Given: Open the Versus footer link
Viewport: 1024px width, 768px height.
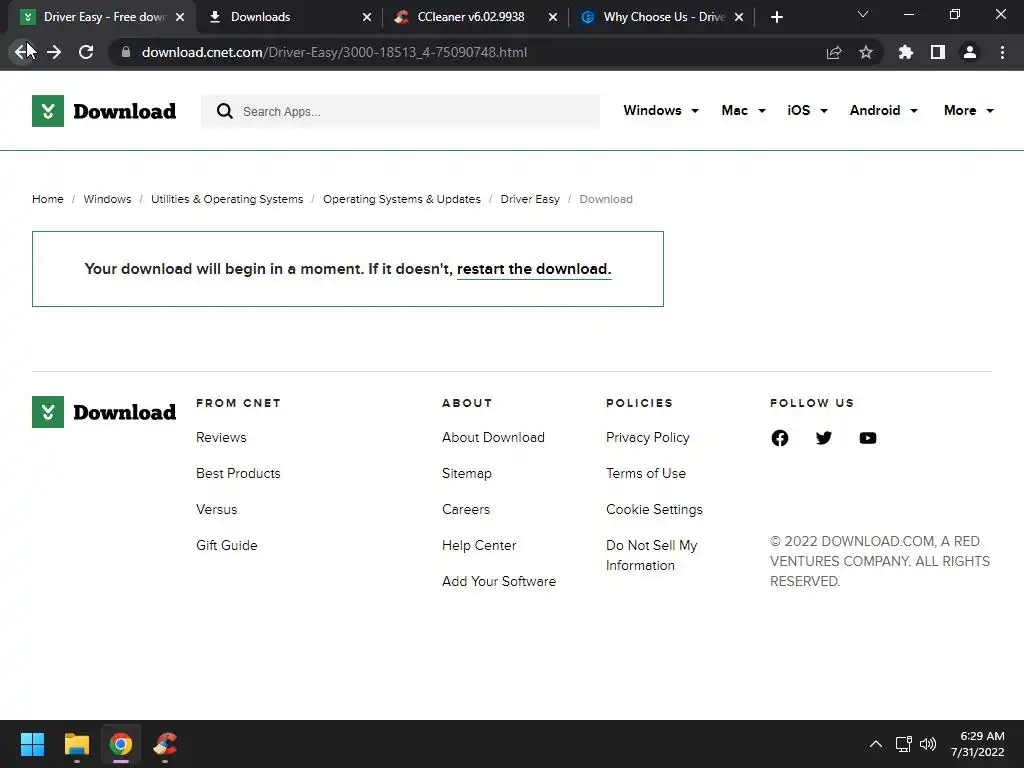Looking at the screenshot, I should click(216, 509).
